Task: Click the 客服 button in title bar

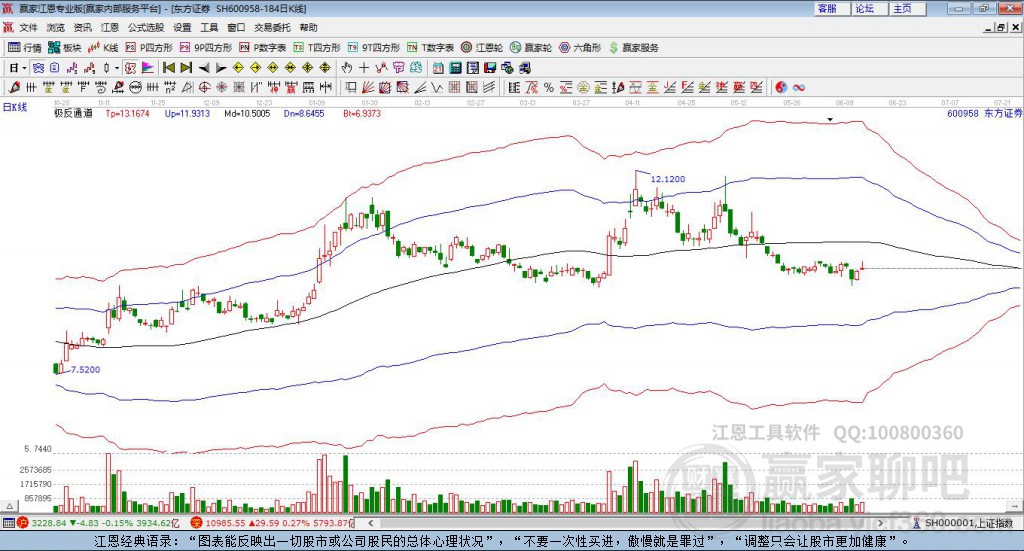Action: [x=831, y=8]
